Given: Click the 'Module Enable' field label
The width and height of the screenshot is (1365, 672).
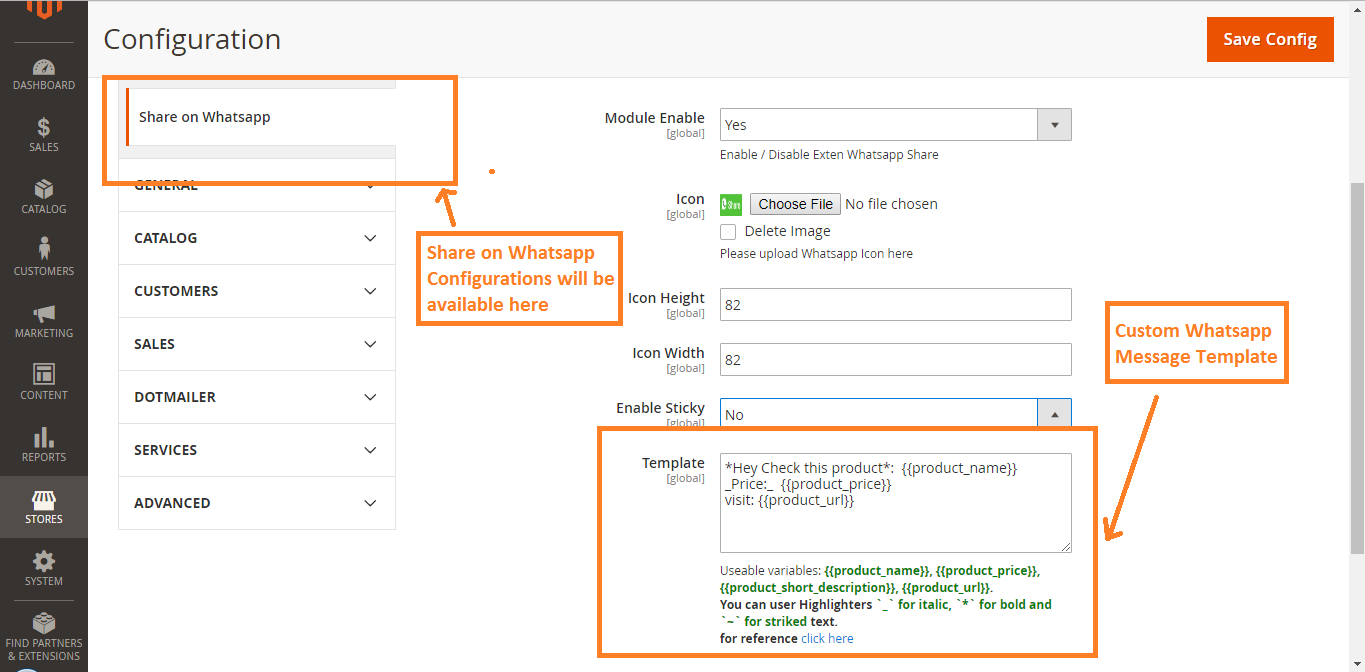Looking at the screenshot, I should 655,118.
